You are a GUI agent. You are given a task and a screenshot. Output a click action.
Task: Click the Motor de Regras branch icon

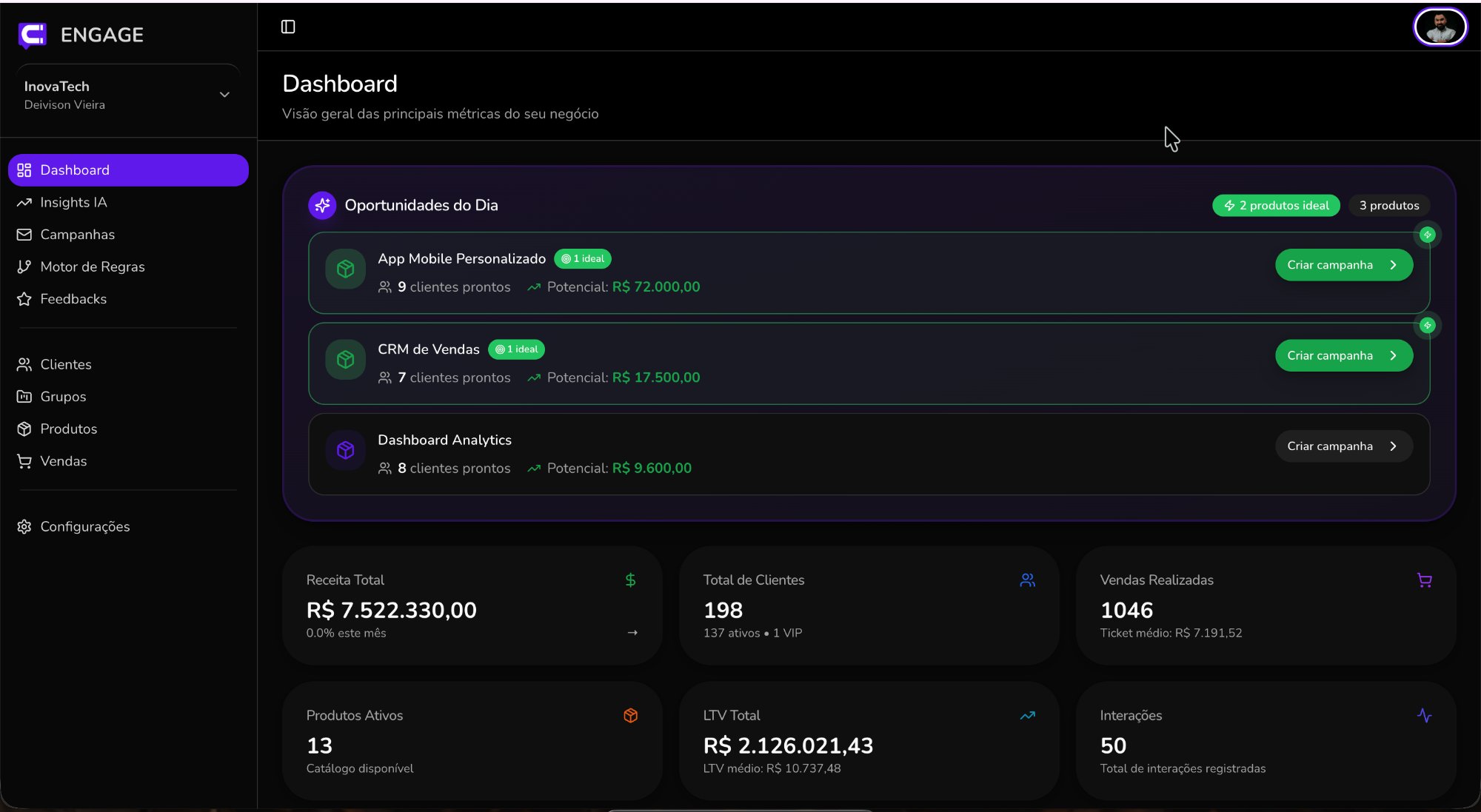[24, 266]
